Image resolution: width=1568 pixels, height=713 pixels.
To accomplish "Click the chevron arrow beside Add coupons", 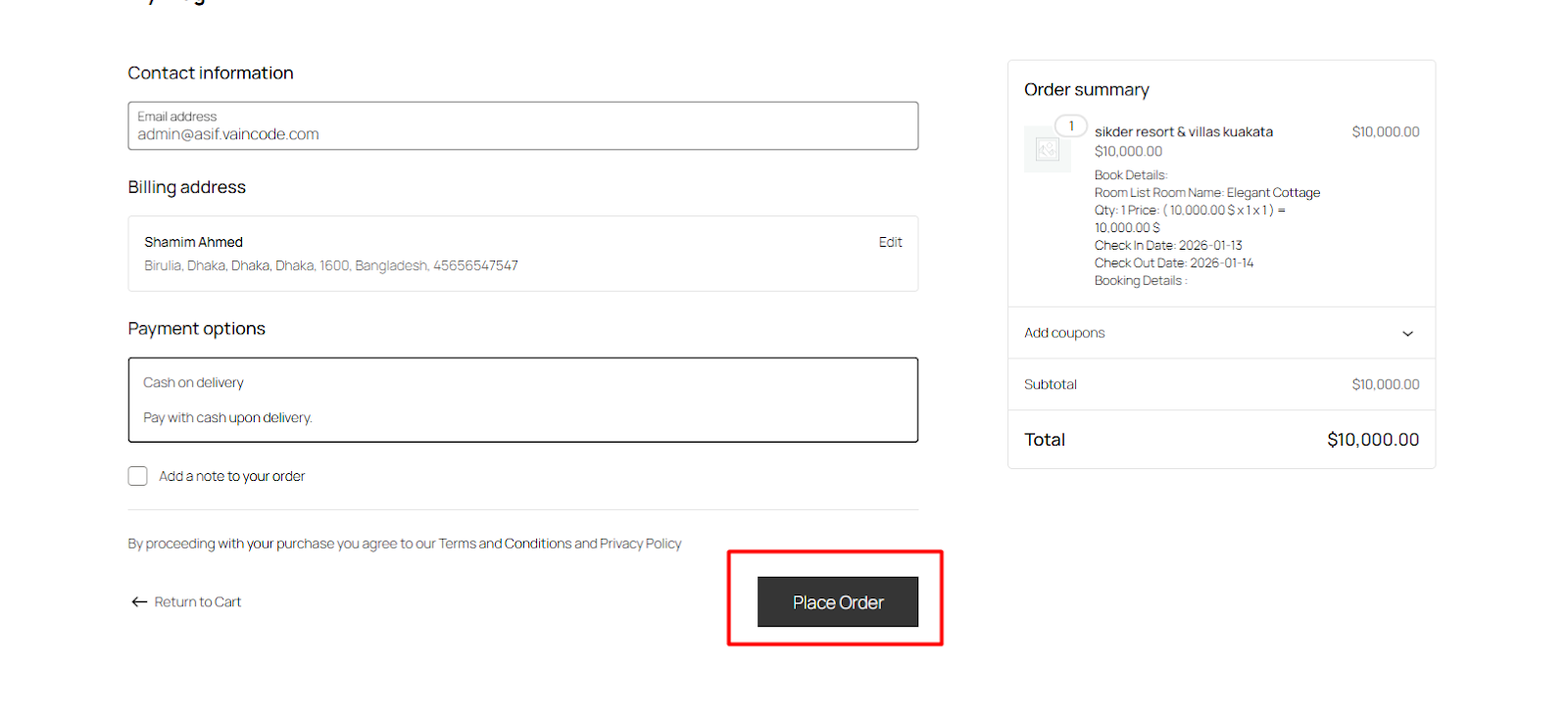I will (x=1407, y=334).
